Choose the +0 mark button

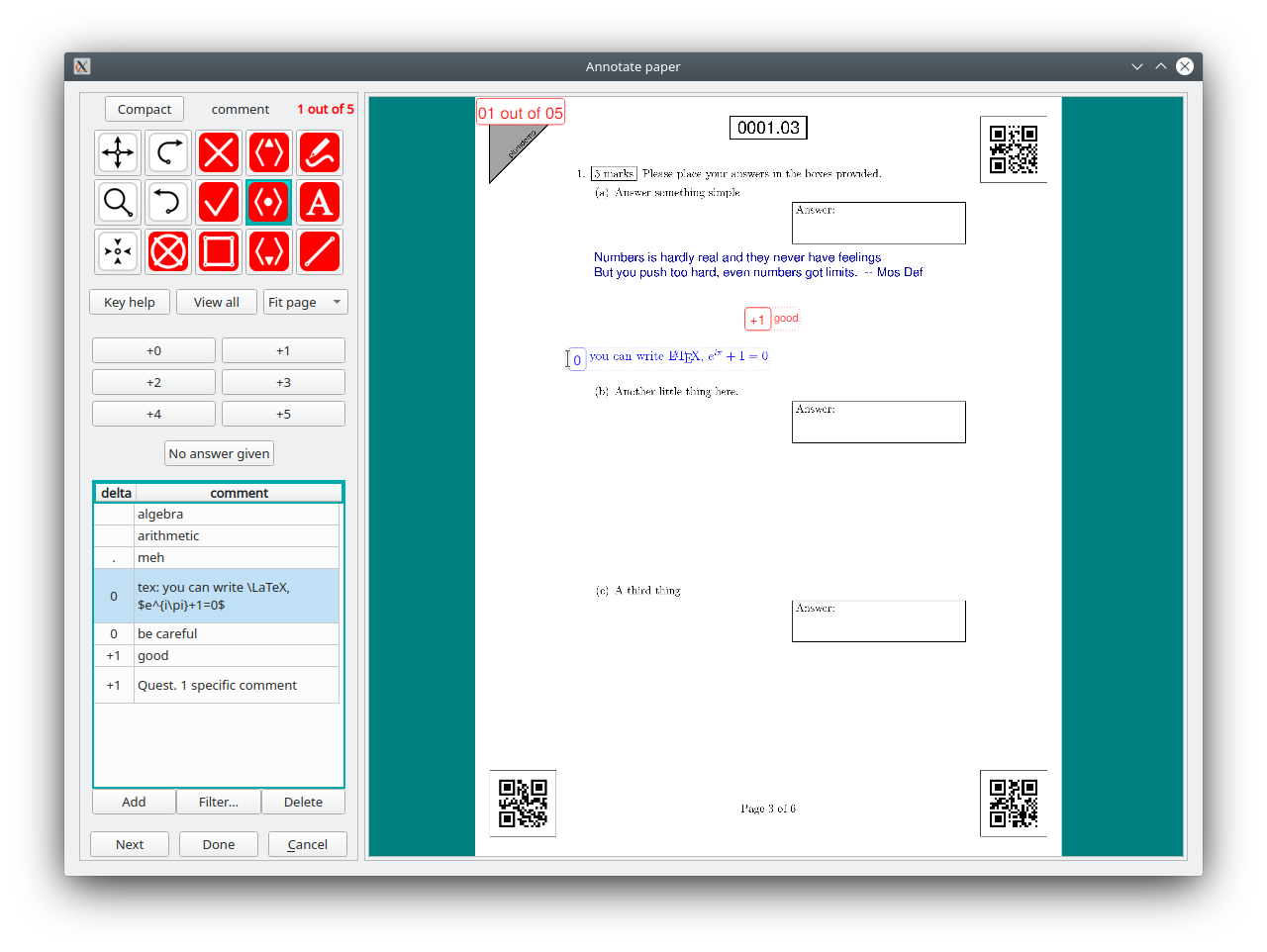tap(153, 350)
